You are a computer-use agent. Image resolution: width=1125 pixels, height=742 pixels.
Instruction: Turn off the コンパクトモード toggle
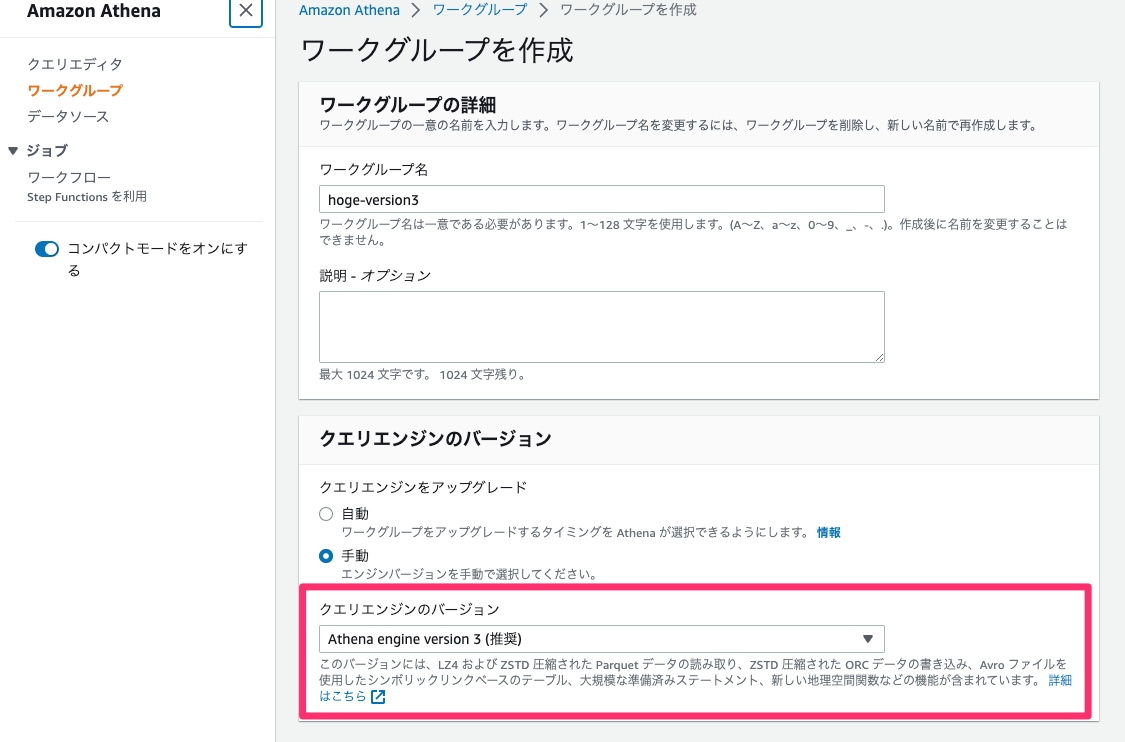(x=47, y=249)
